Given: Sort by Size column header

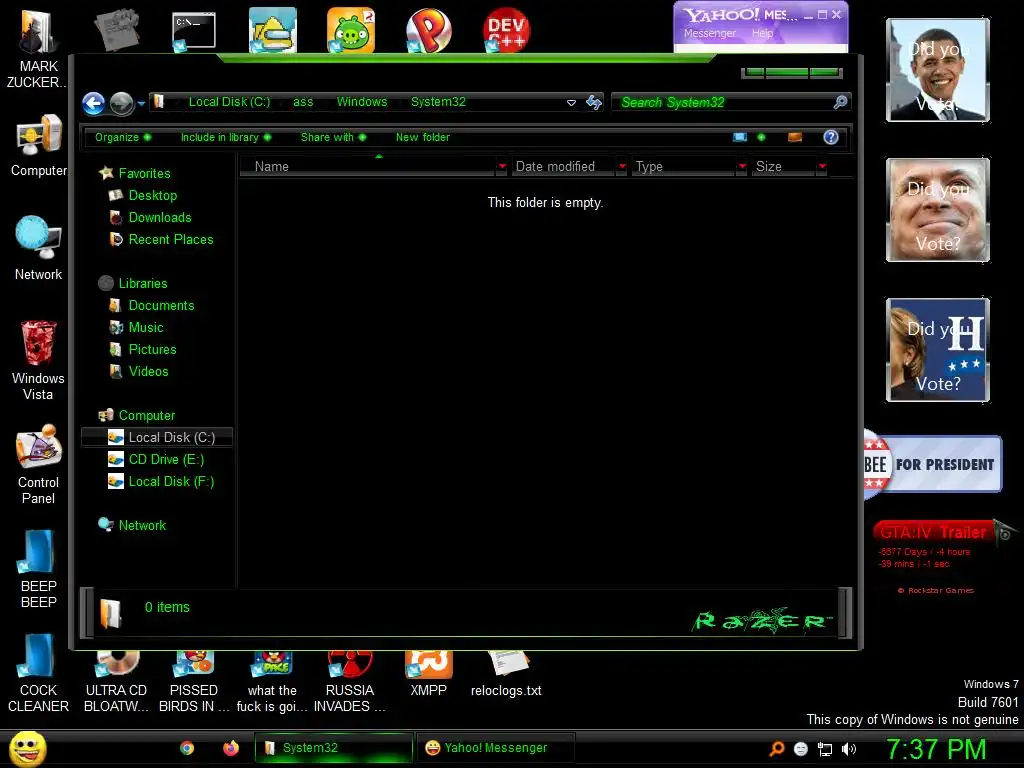Looking at the screenshot, I should [784, 167].
